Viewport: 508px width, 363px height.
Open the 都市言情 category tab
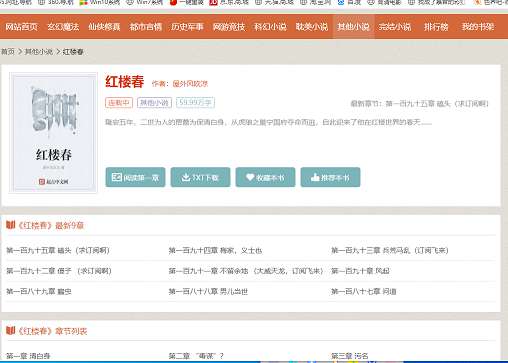[x=146, y=27]
